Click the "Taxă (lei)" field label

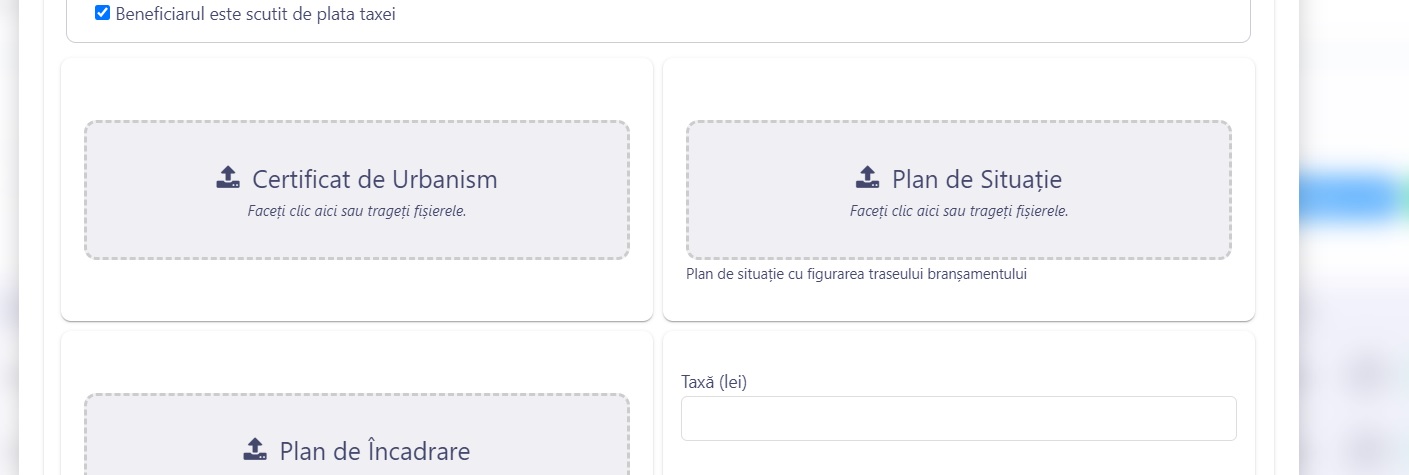tap(714, 382)
